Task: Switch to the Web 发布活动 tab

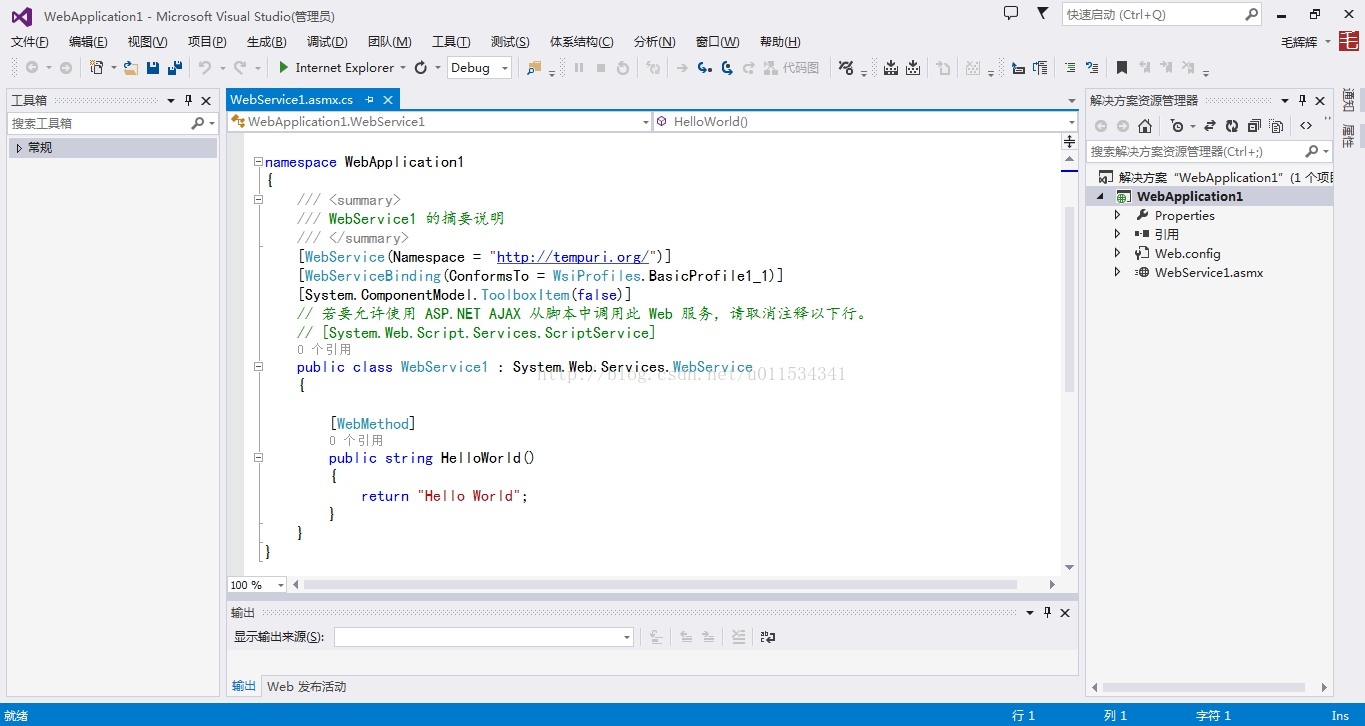Action: coord(306,687)
